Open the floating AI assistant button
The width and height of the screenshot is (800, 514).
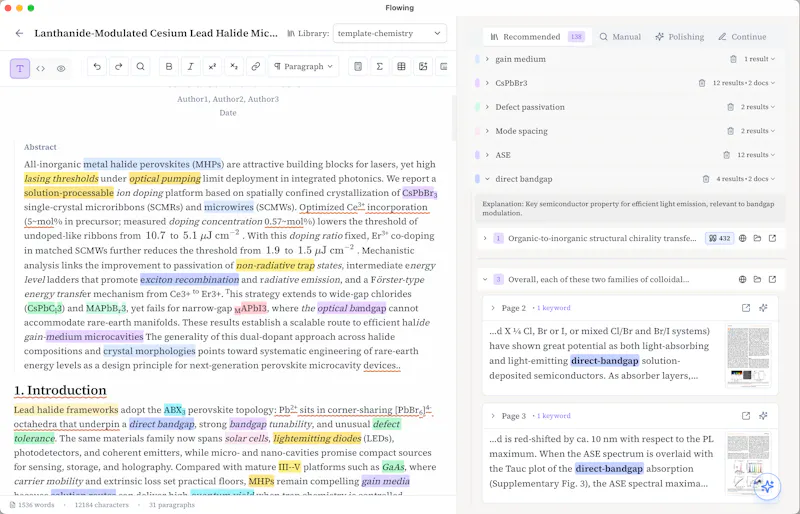point(767,486)
